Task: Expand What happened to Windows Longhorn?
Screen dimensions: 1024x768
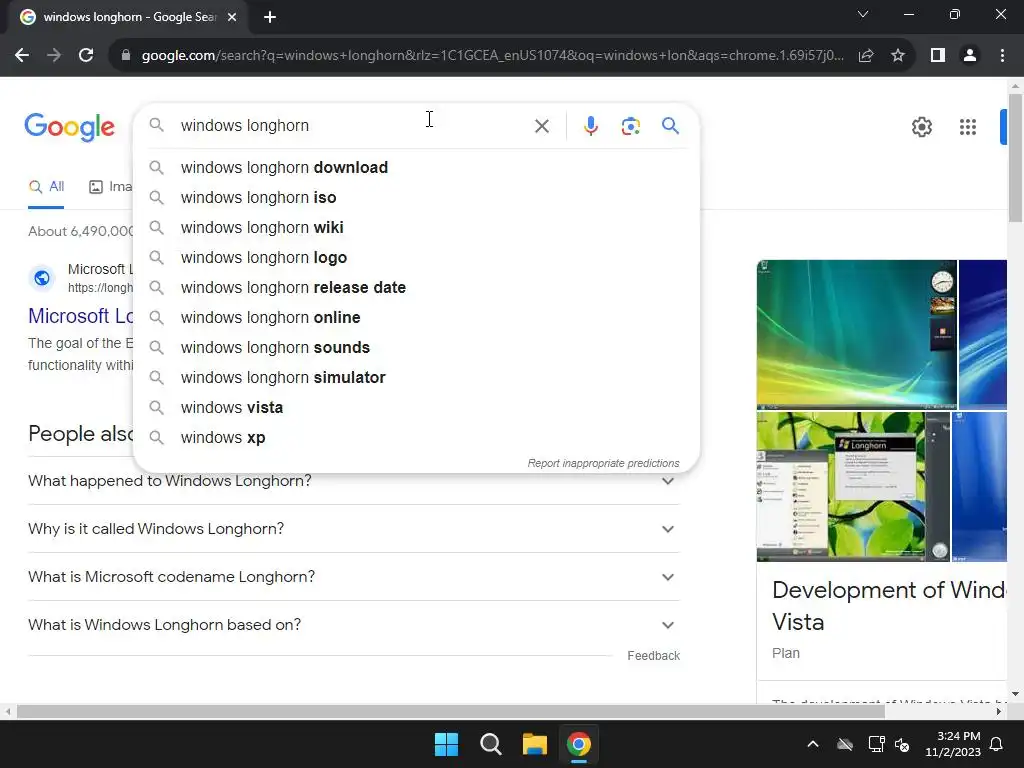Action: [353, 481]
